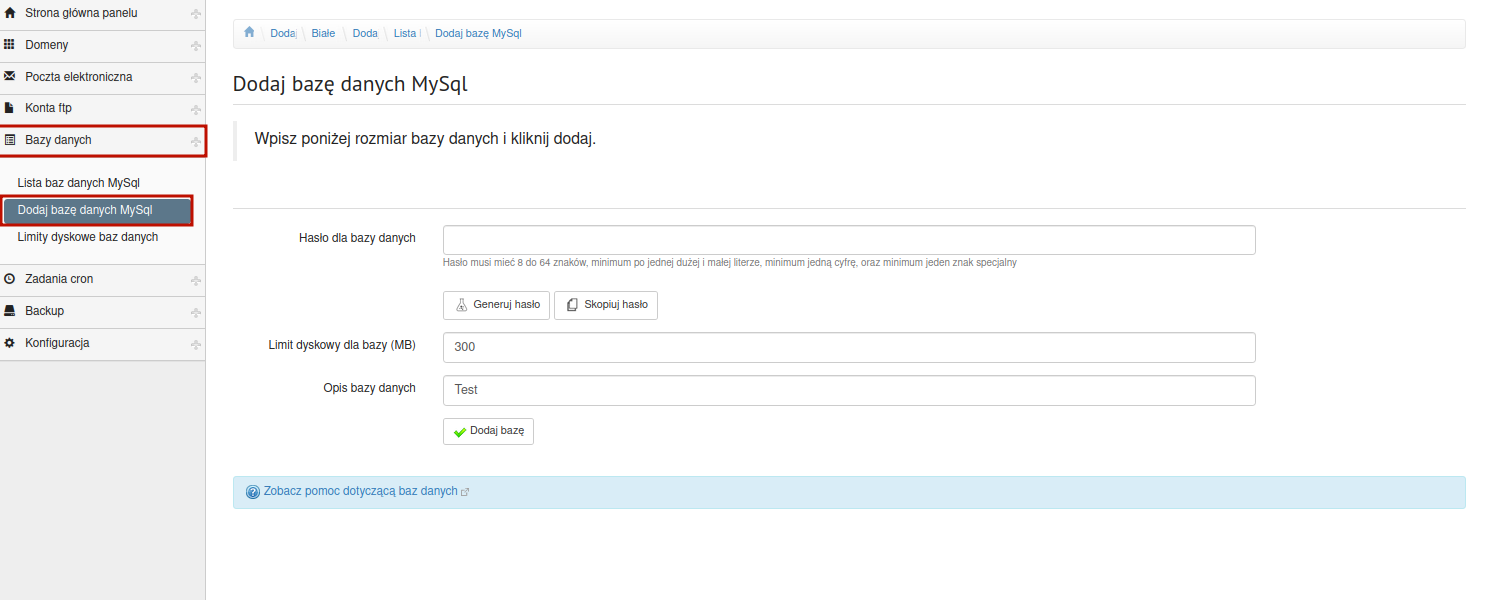Submit form with Dodaj bazę button
Screen dimensions: 1485x600
(488, 431)
